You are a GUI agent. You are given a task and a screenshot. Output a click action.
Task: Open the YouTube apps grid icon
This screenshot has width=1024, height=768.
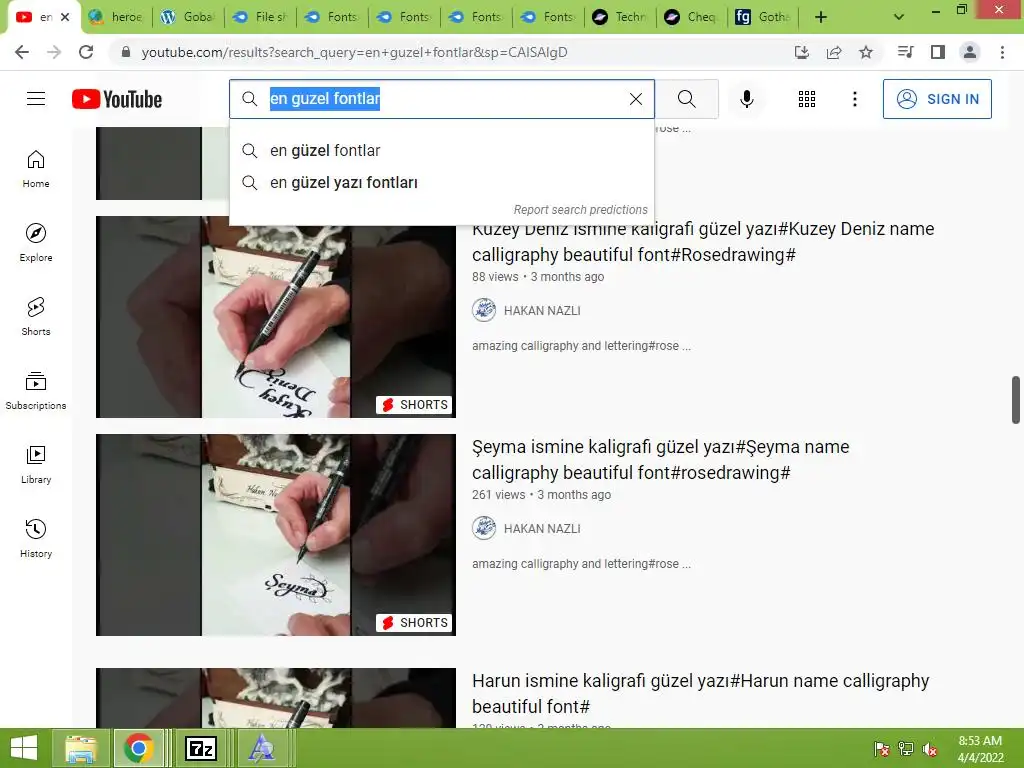[x=807, y=99]
